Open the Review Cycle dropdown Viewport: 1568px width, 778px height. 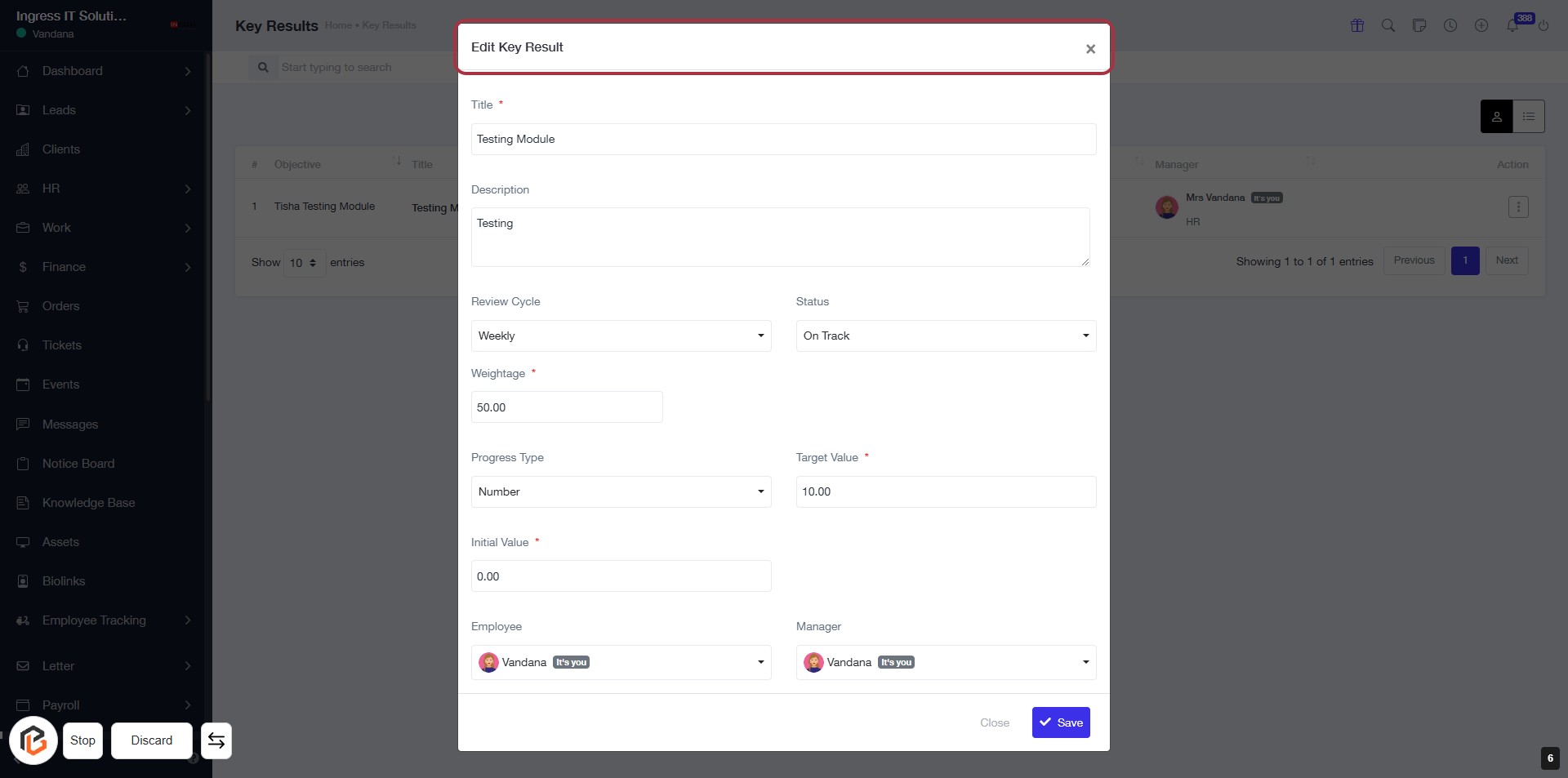point(621,336)
